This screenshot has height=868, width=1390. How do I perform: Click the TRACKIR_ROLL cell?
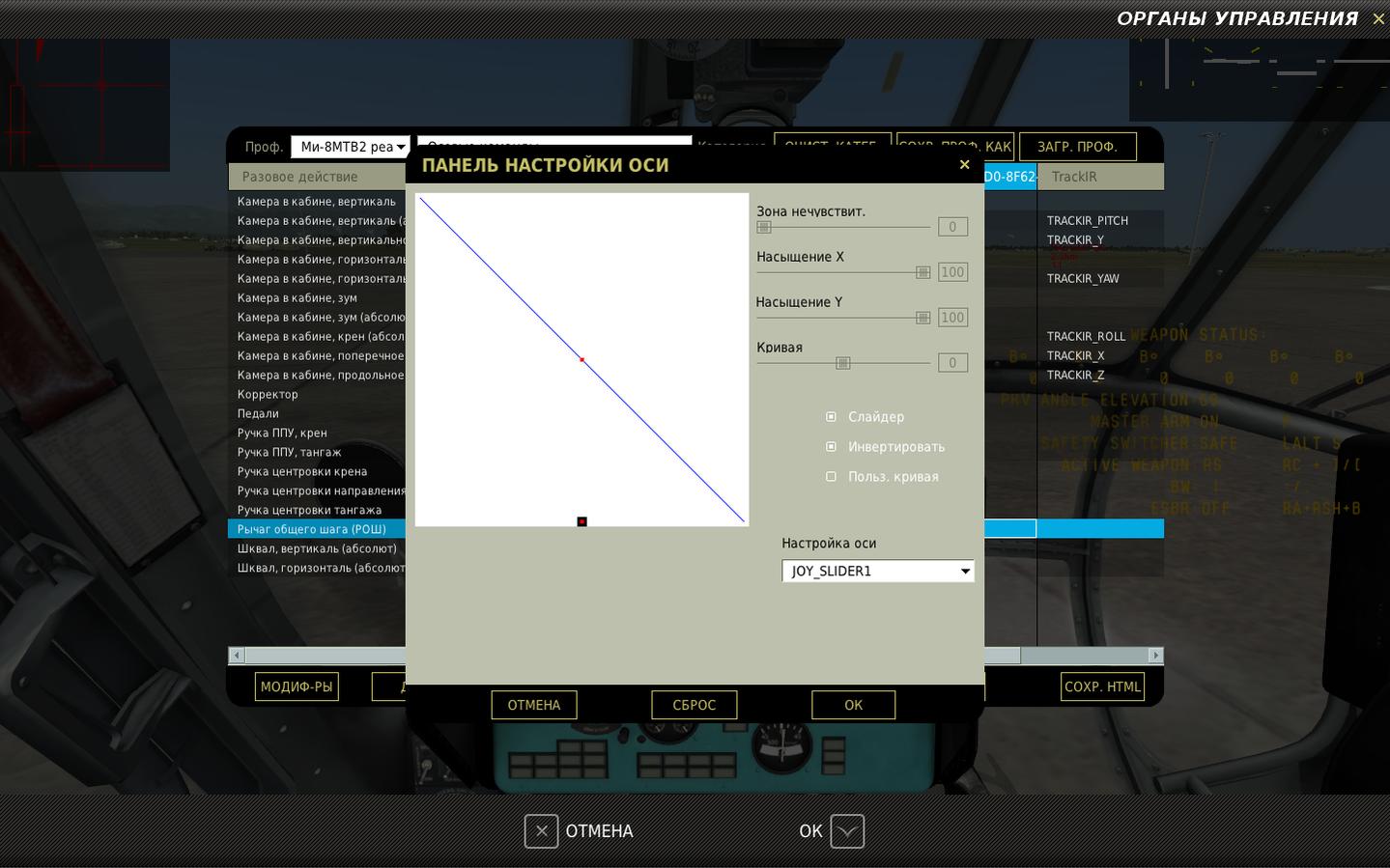click(1100, 336)
